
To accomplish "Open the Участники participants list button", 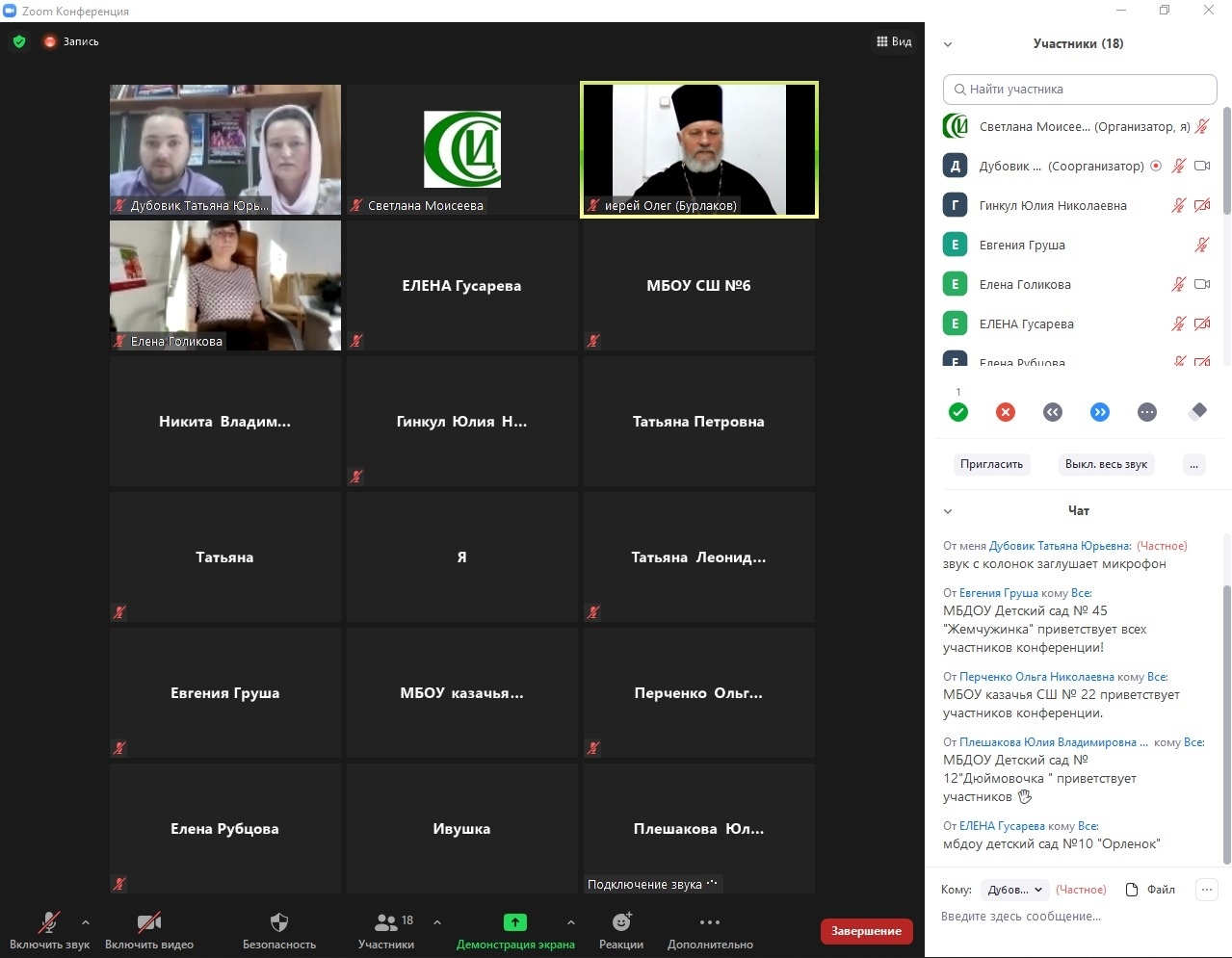I will tap(386, 930).
